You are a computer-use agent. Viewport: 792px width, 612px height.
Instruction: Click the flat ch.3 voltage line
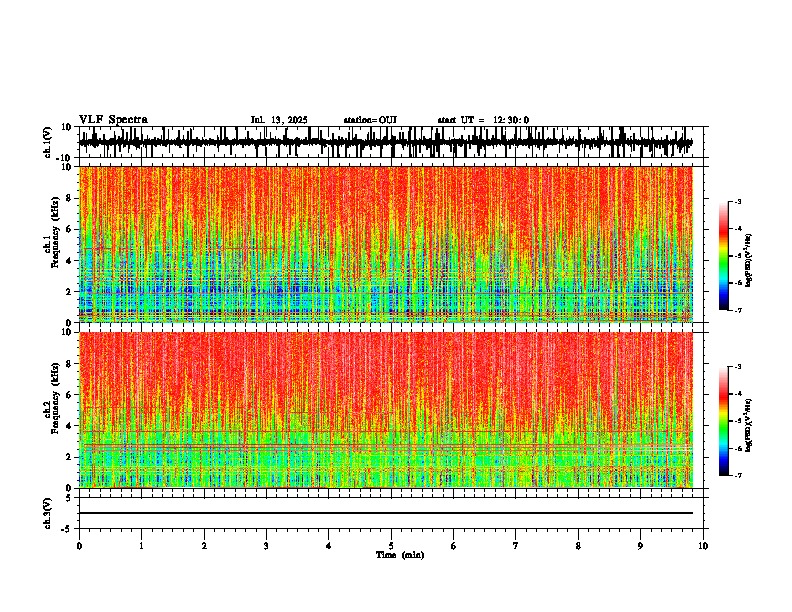[x=386, y=513]
